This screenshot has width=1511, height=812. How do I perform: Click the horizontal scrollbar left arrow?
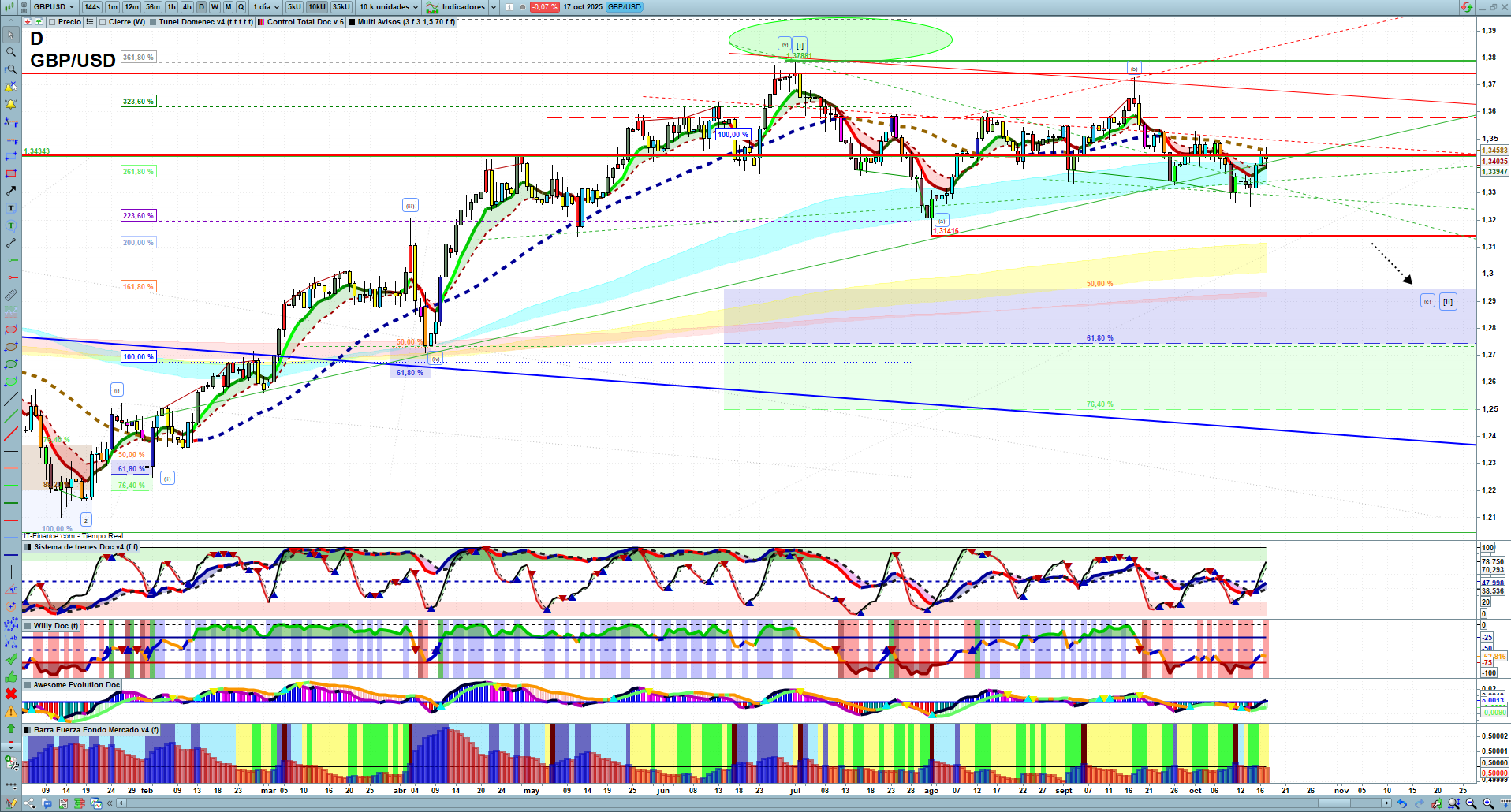(x=121, y=803)
